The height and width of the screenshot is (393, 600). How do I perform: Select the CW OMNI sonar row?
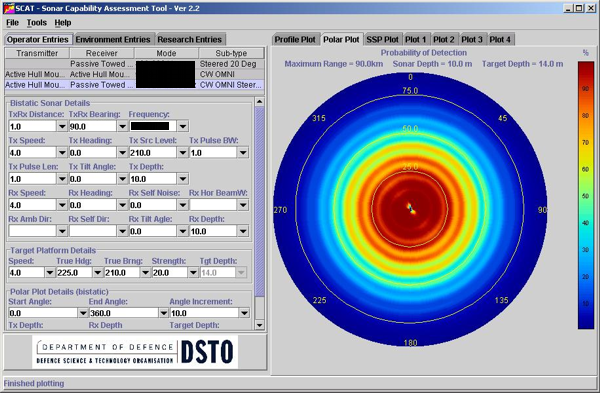(x=134, y=74)
